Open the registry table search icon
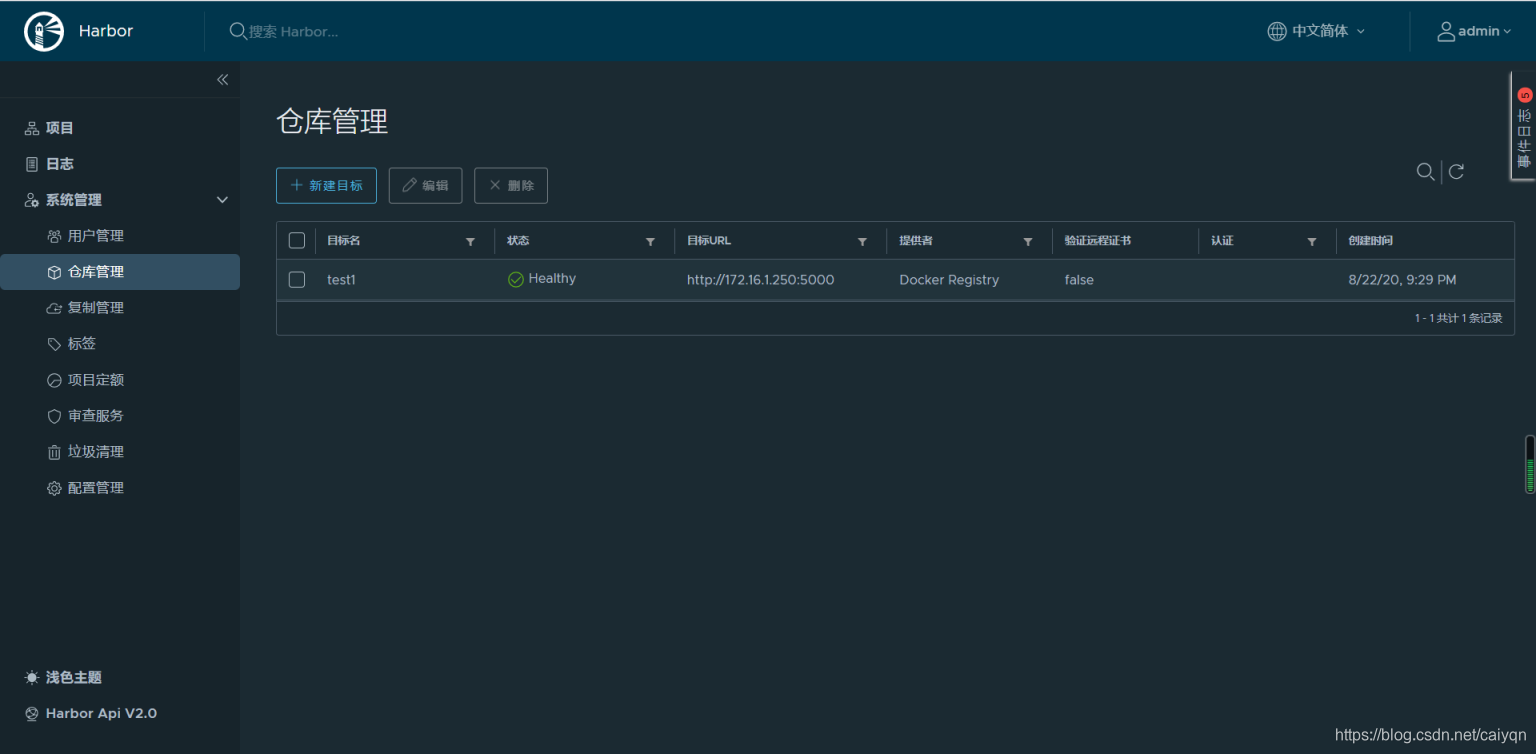Screen dimensions: 1536x754 [x=1425, y=172]
